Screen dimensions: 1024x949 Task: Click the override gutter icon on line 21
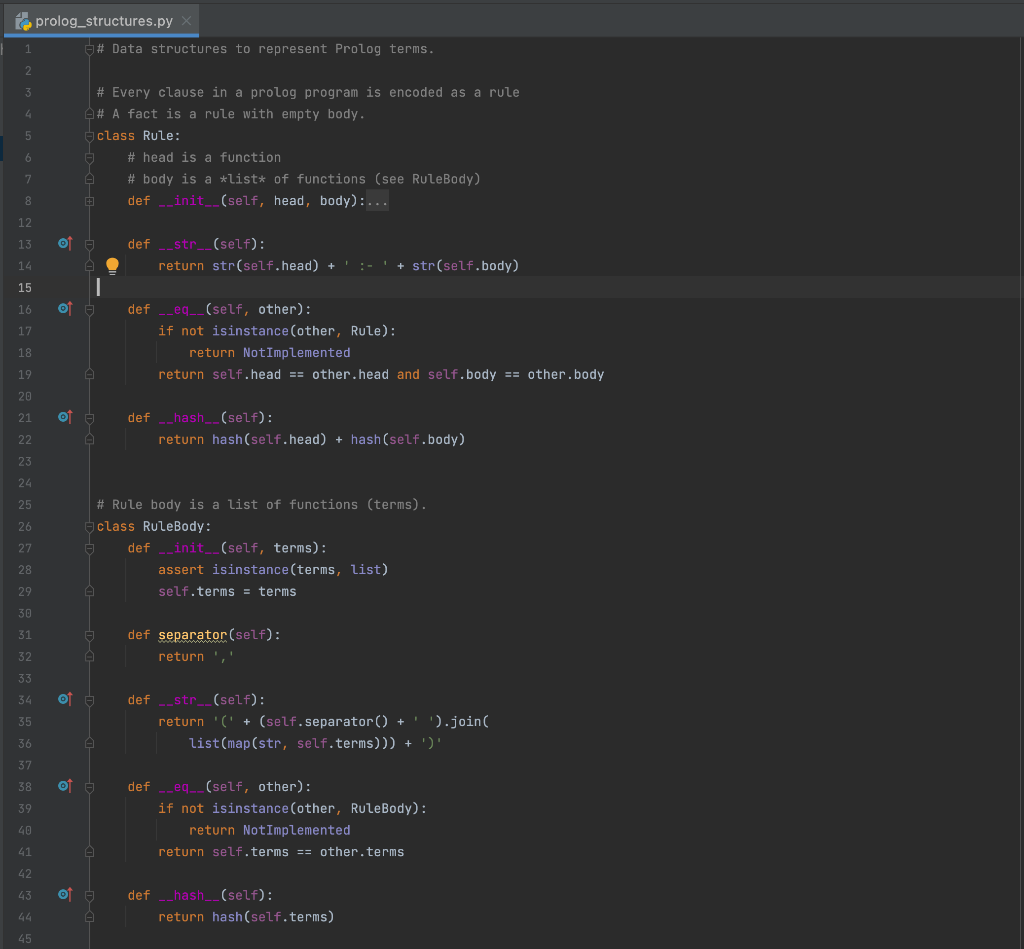(65, 417)
